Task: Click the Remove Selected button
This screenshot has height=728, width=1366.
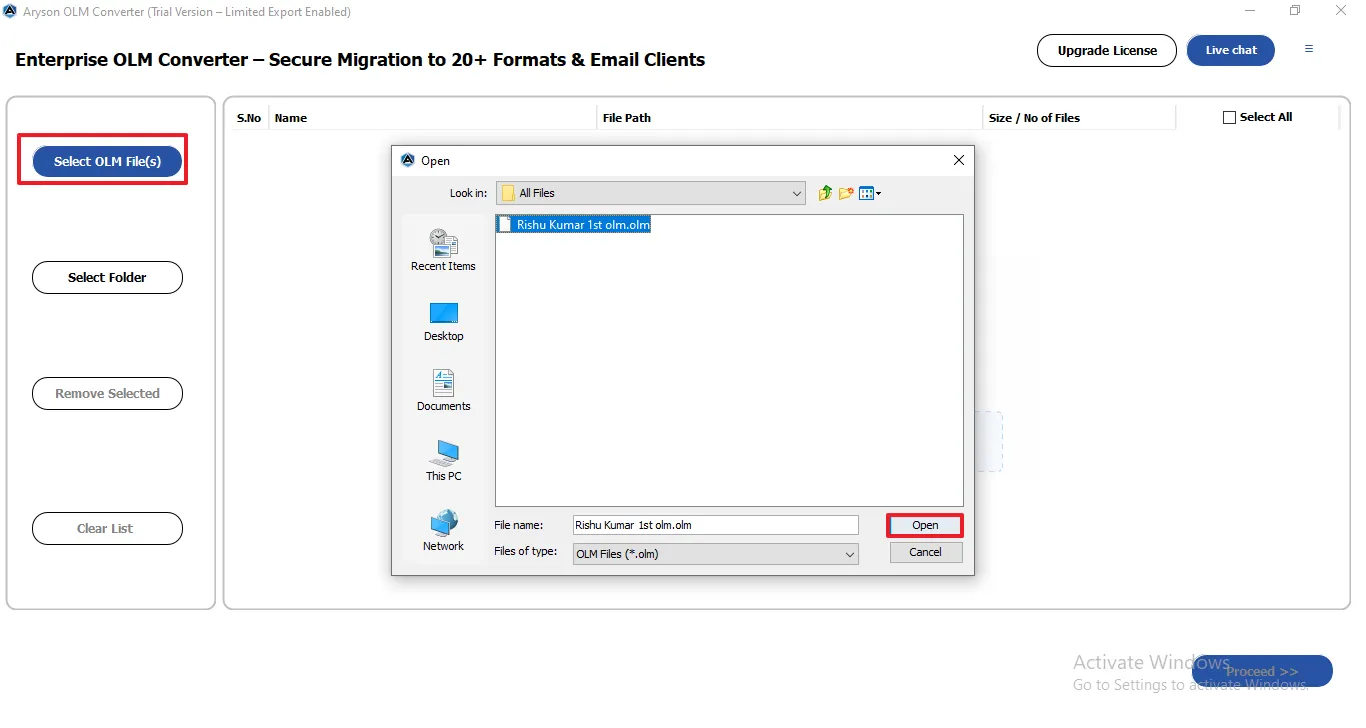Action: click(107, 393)
